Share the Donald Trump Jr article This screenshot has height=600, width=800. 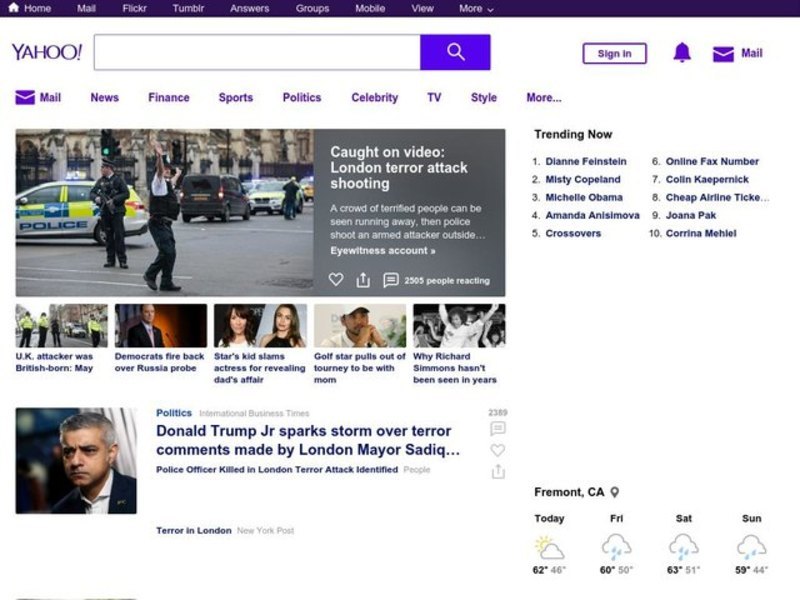(x=497, y=471)
